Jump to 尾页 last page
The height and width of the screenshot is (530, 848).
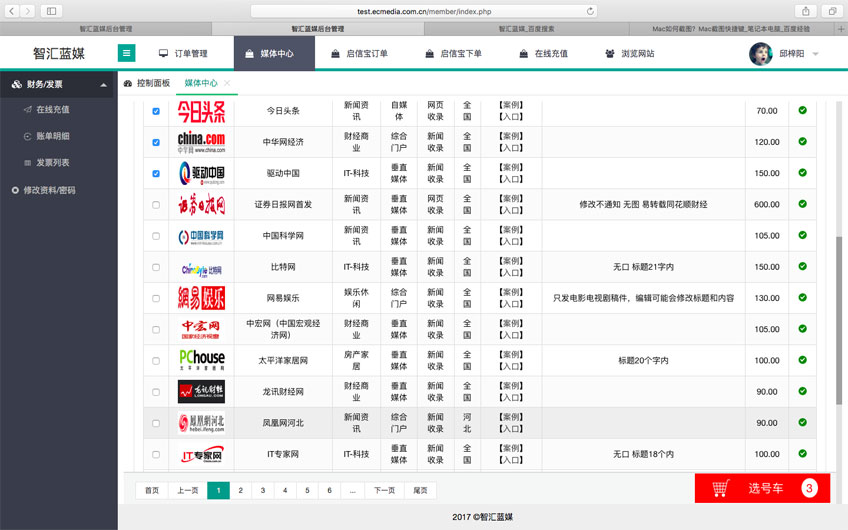point(420,491)
